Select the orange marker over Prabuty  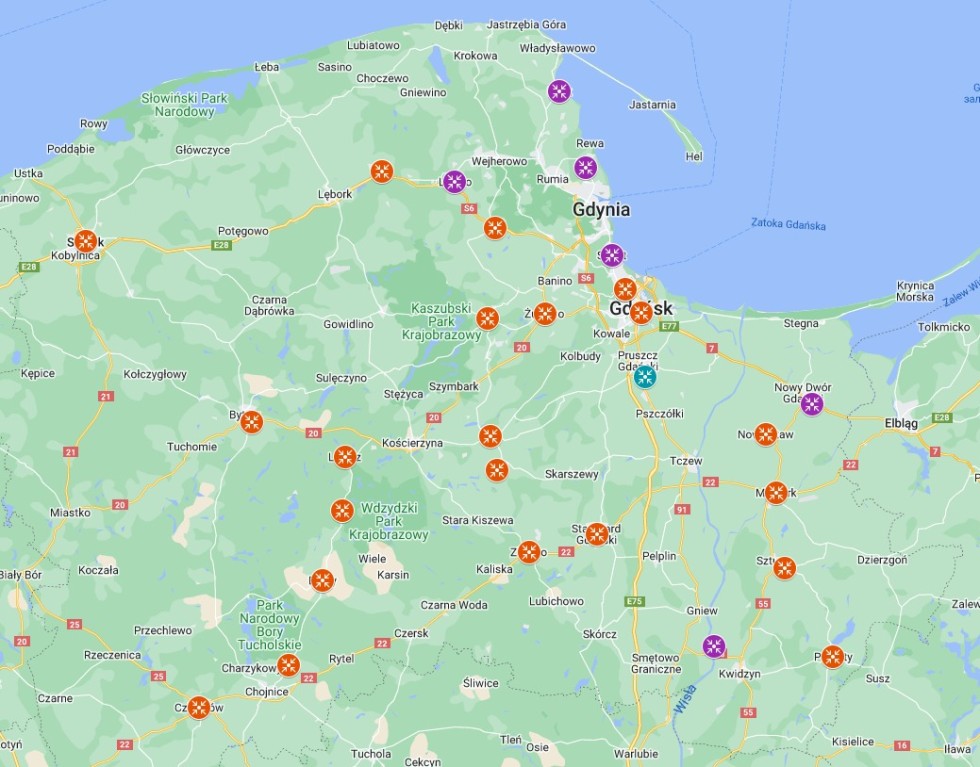point(832,657)
